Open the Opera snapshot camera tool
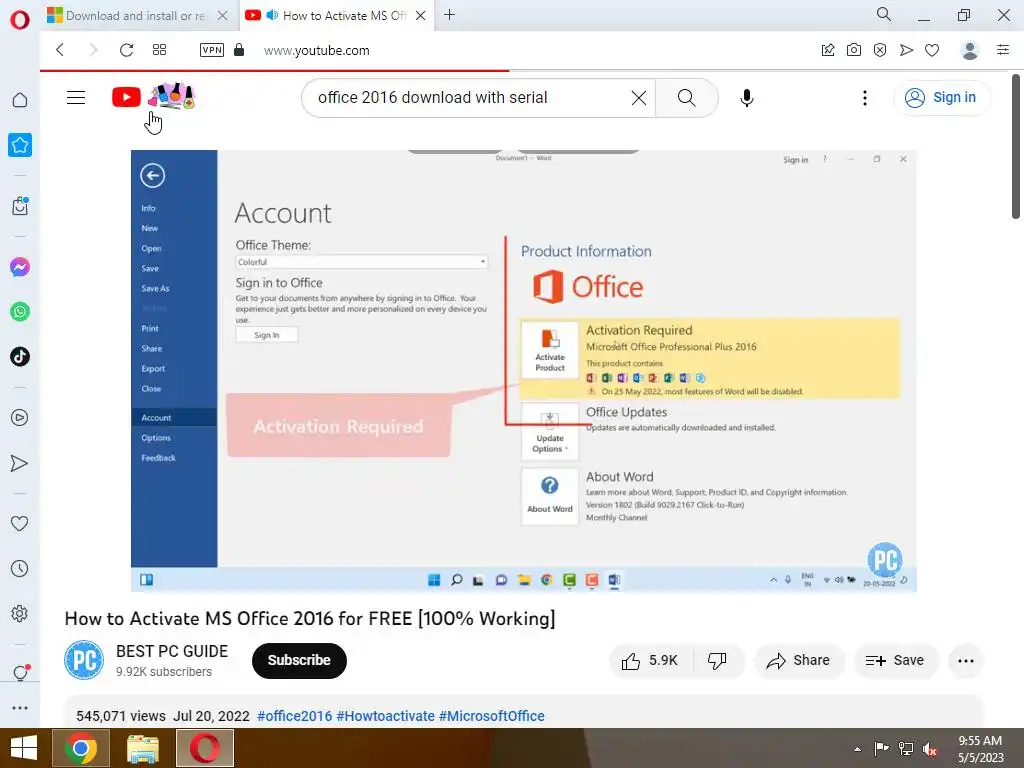The width and height of the screenshot is (1024, 768). (854, 50)
